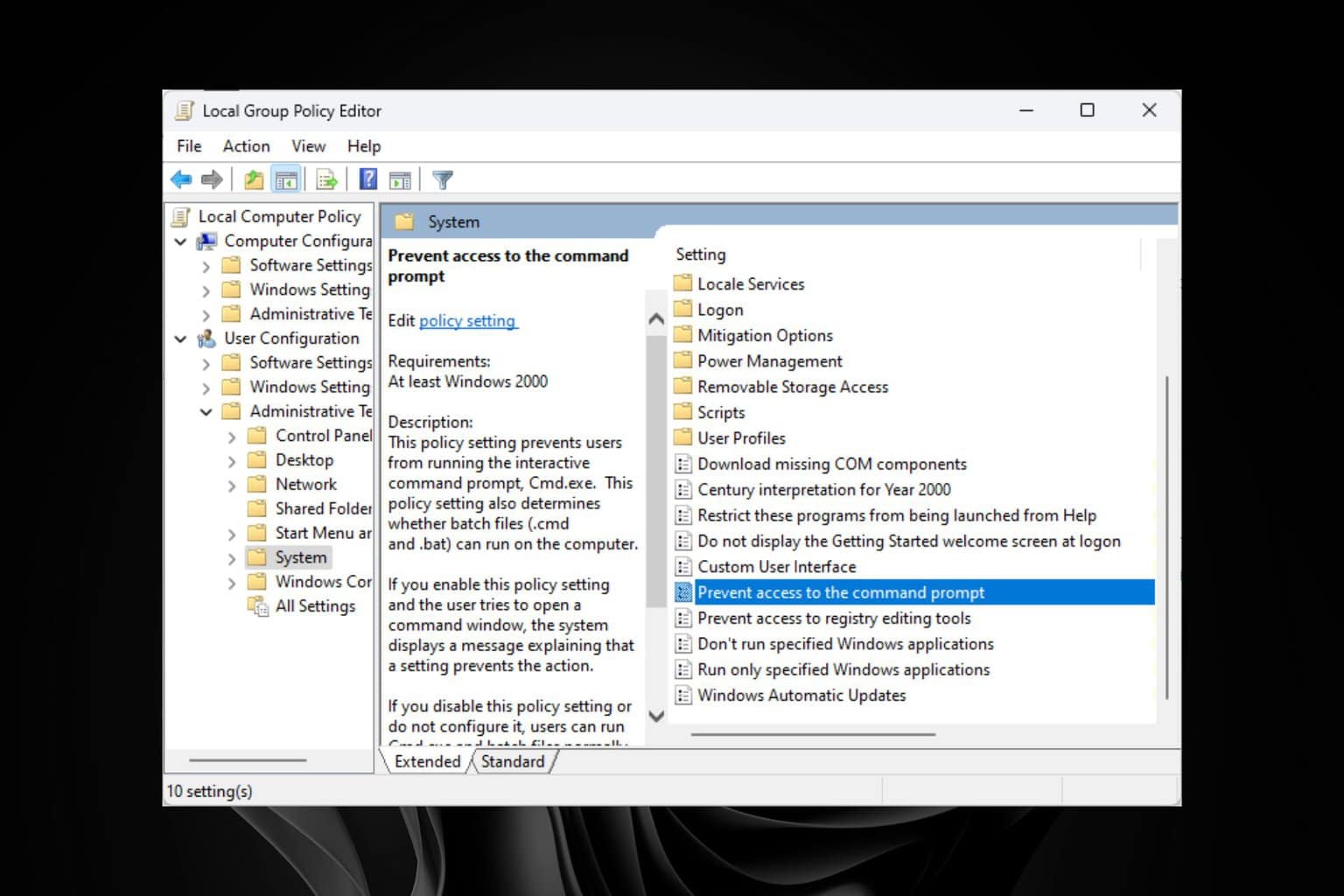Select All Settings in the tree
Viewport: 1344px width, 896px height.
pos(315,606)
